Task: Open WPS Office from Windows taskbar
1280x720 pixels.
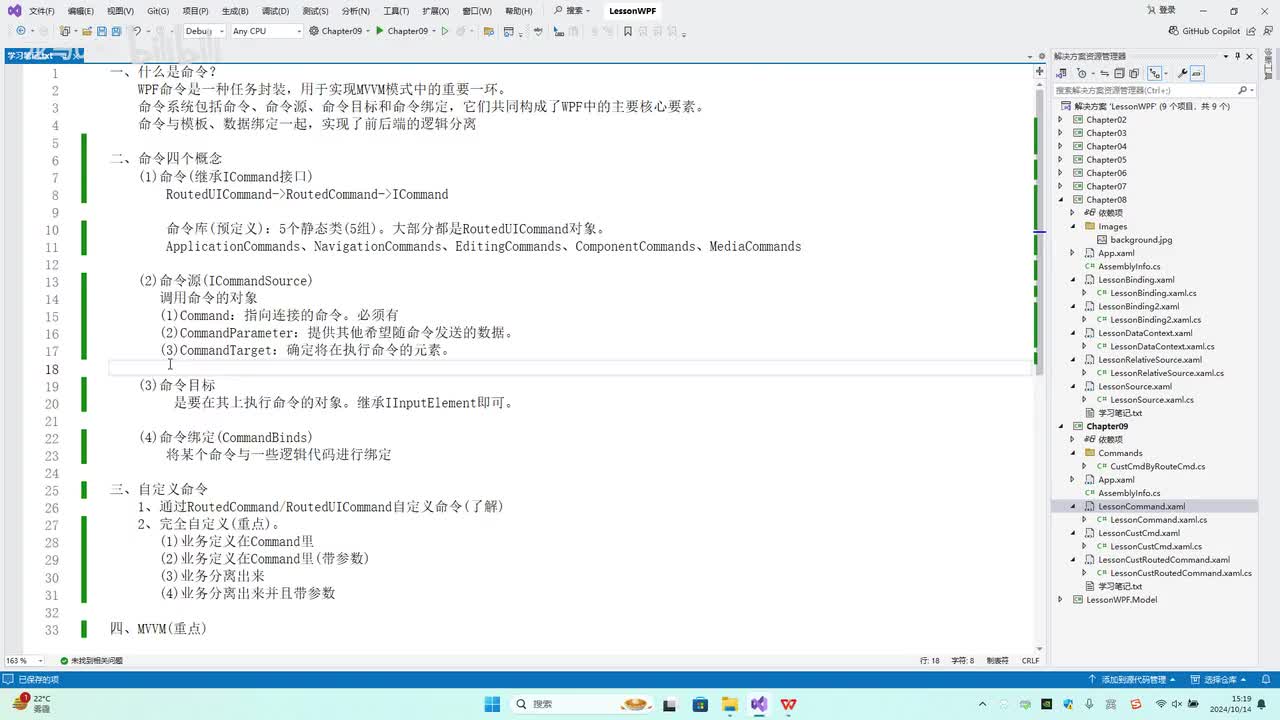Action: click(x=789, y=704)
